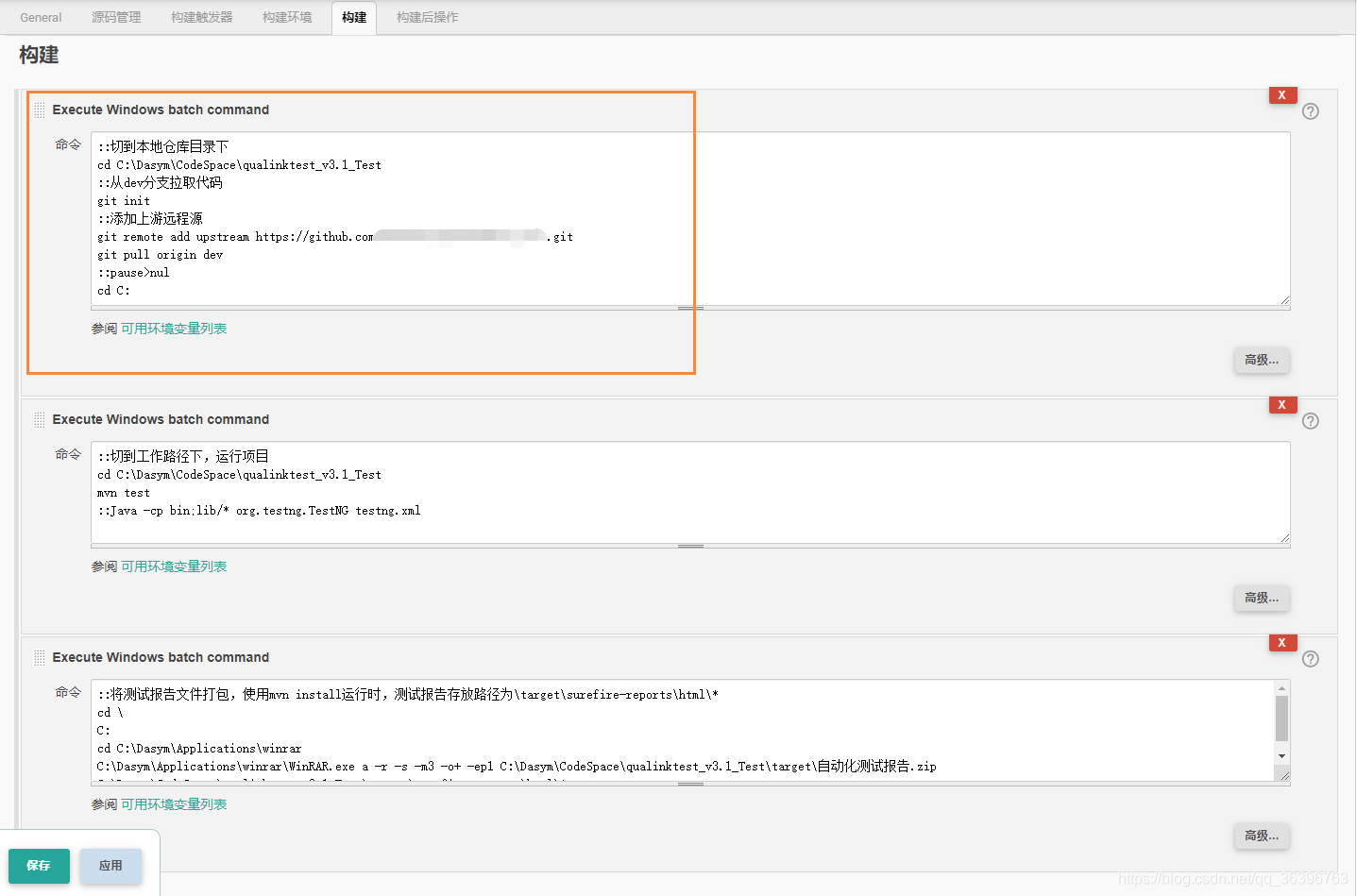The image size is (1357, 896).
Task: Click the resize bar below the mvn test textarea
Action: (x=690, y=546)
